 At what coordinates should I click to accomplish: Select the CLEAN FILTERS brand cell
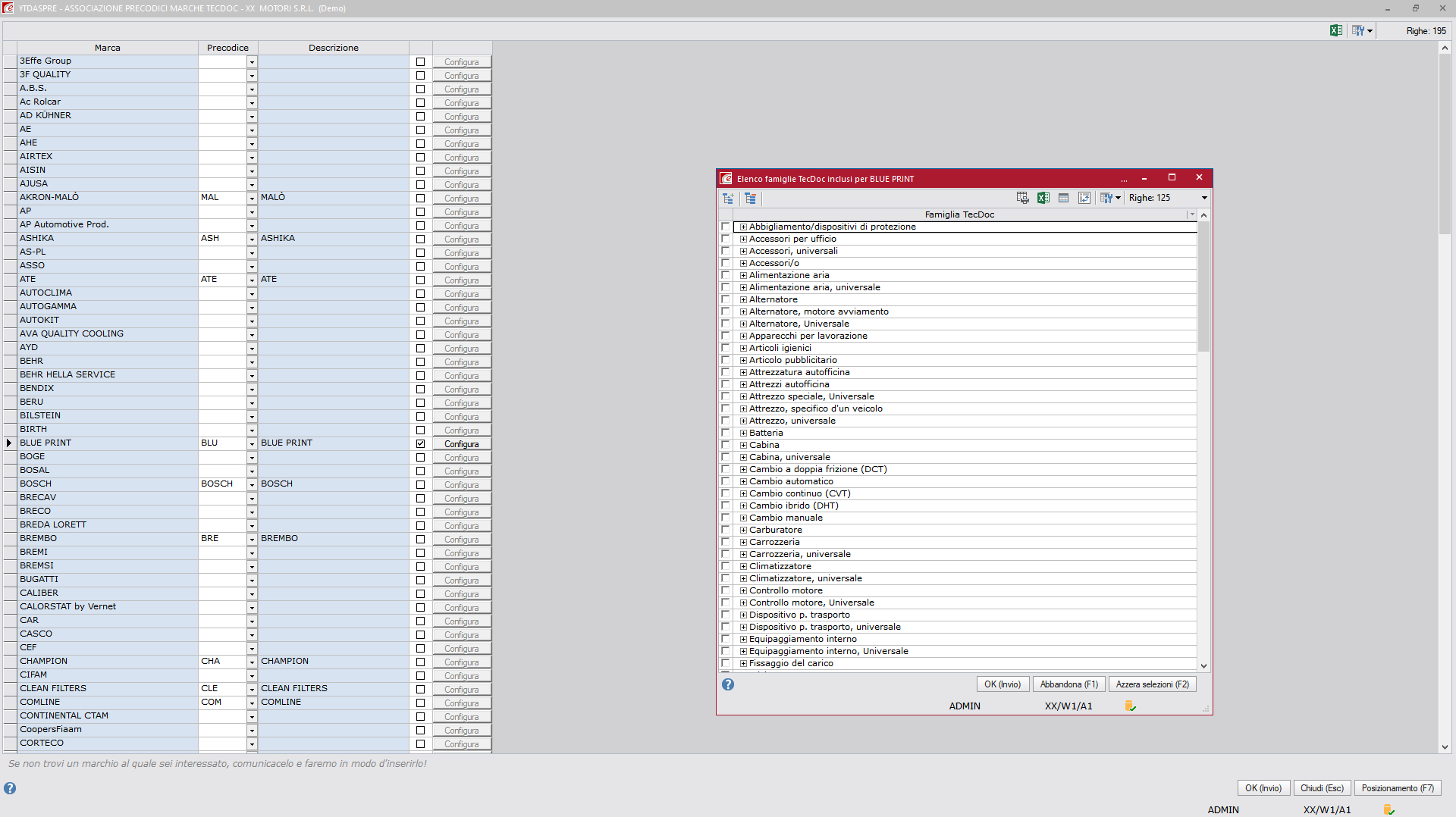click(x=108, y=689)
